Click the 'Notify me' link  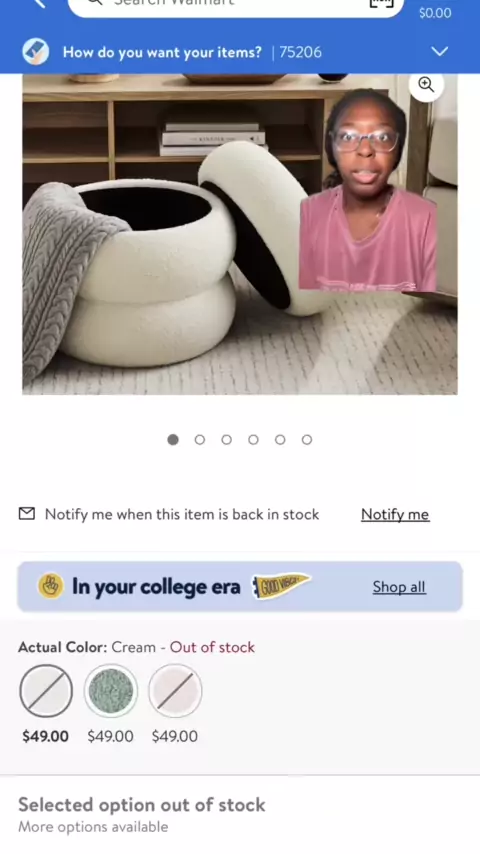(395, 514)
